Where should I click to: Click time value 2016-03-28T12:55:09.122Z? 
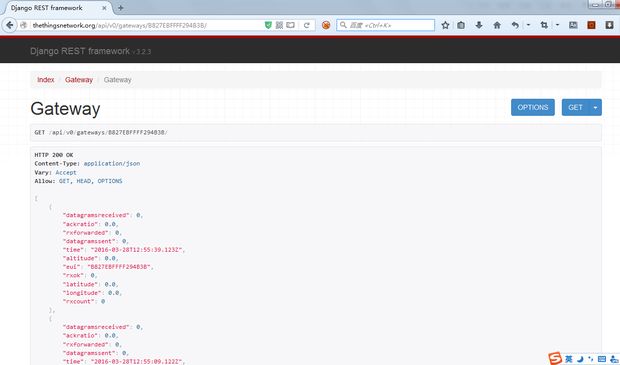(x=137, y=361)
